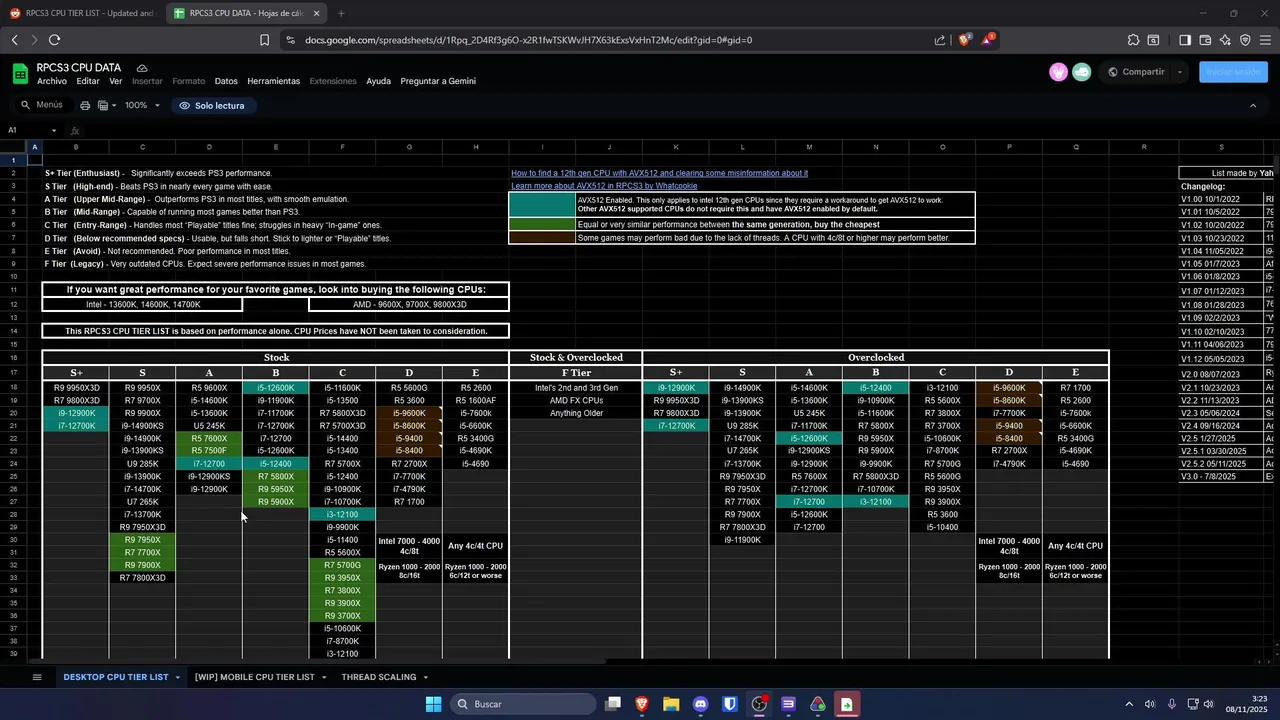Open the browser hamburger menu
The height and width of the screenshot is (720, 1280).
[x=1266, y=40]
